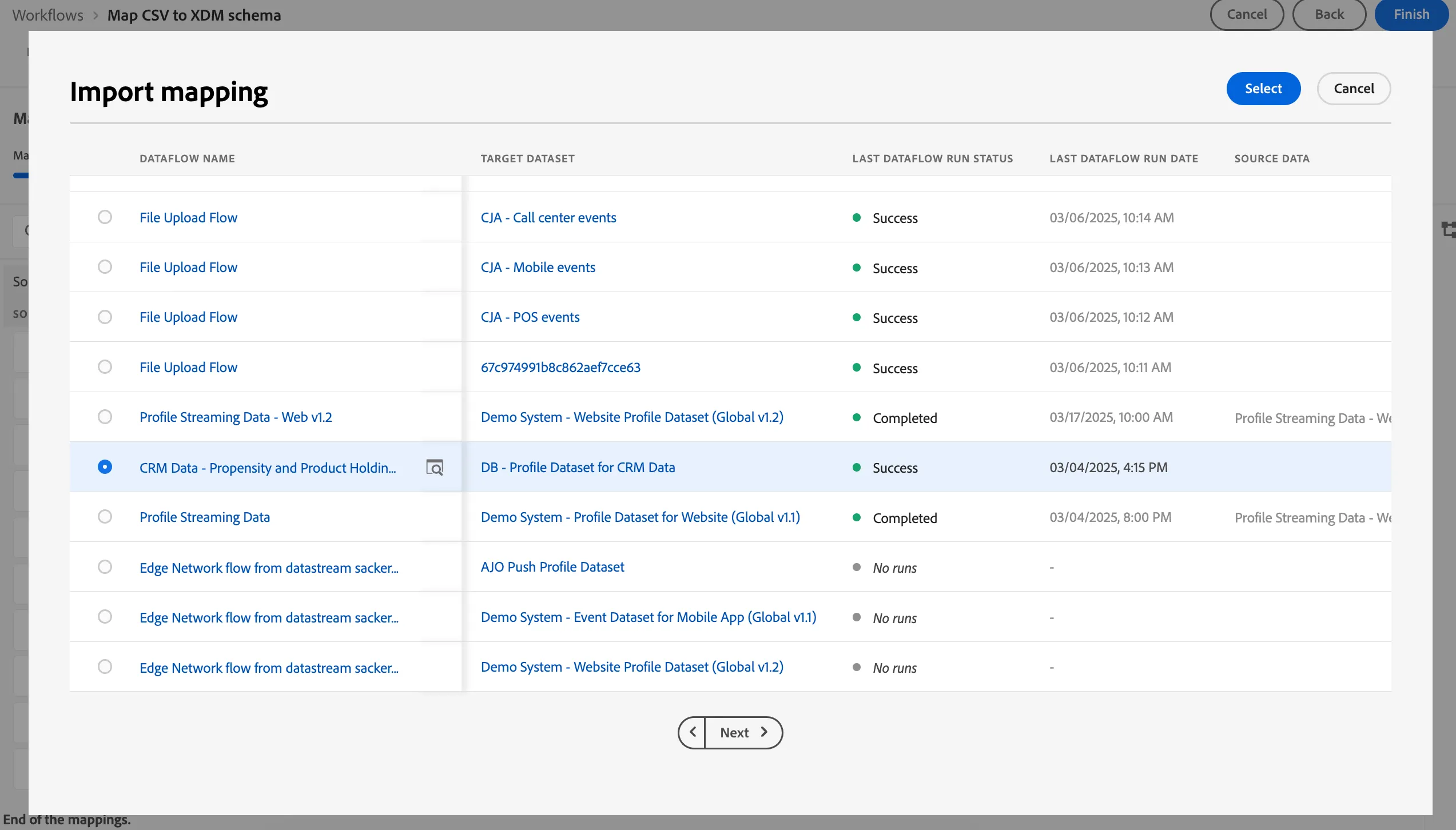
Task: Select radio for AJO Push Profile Dataset flow
Action: click(105, 567)
